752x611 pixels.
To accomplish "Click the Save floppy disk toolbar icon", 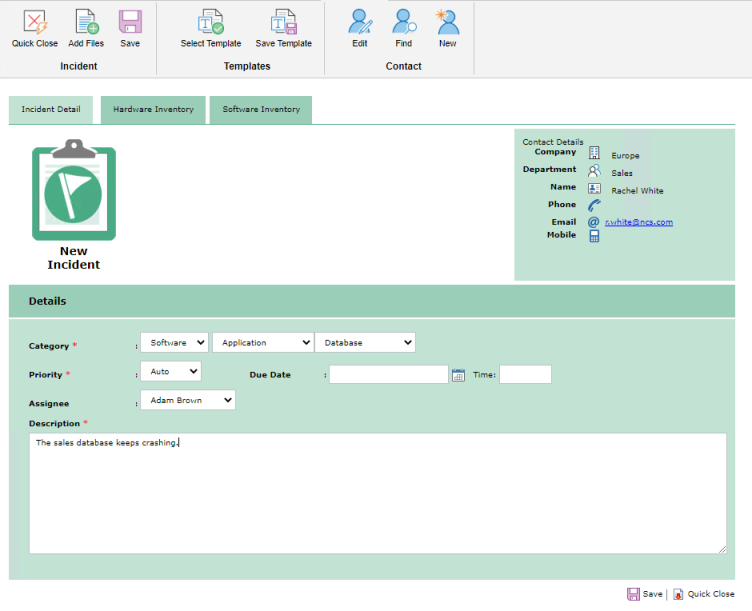I will point(130,23).
